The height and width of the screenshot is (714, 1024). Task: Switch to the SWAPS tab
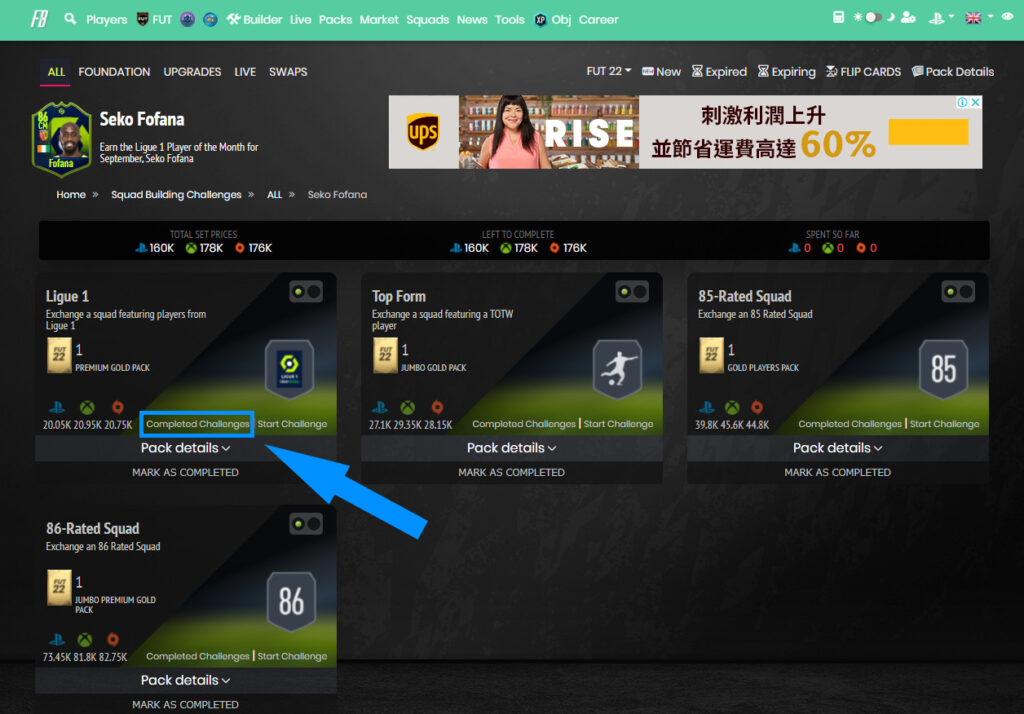pos(288,72)
